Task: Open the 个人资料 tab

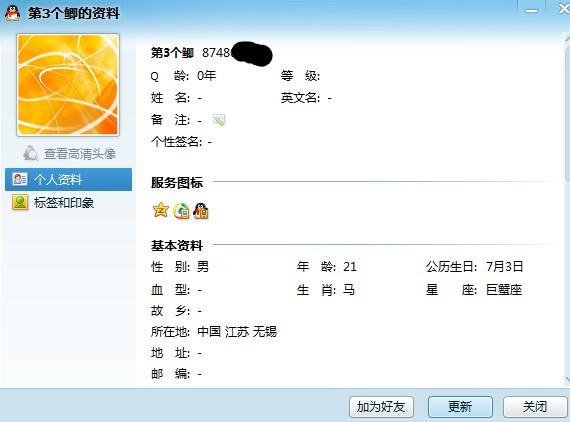Action: pos(68,180)
